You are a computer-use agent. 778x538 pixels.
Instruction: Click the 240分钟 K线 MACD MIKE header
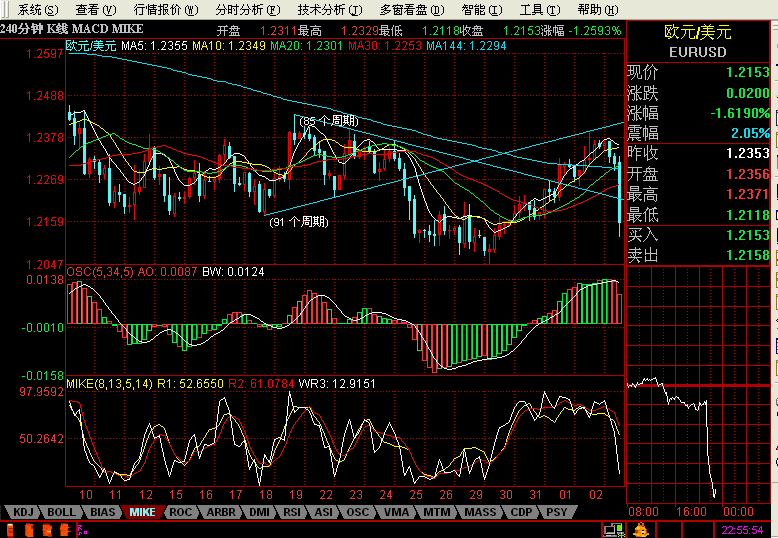[72, 29]
